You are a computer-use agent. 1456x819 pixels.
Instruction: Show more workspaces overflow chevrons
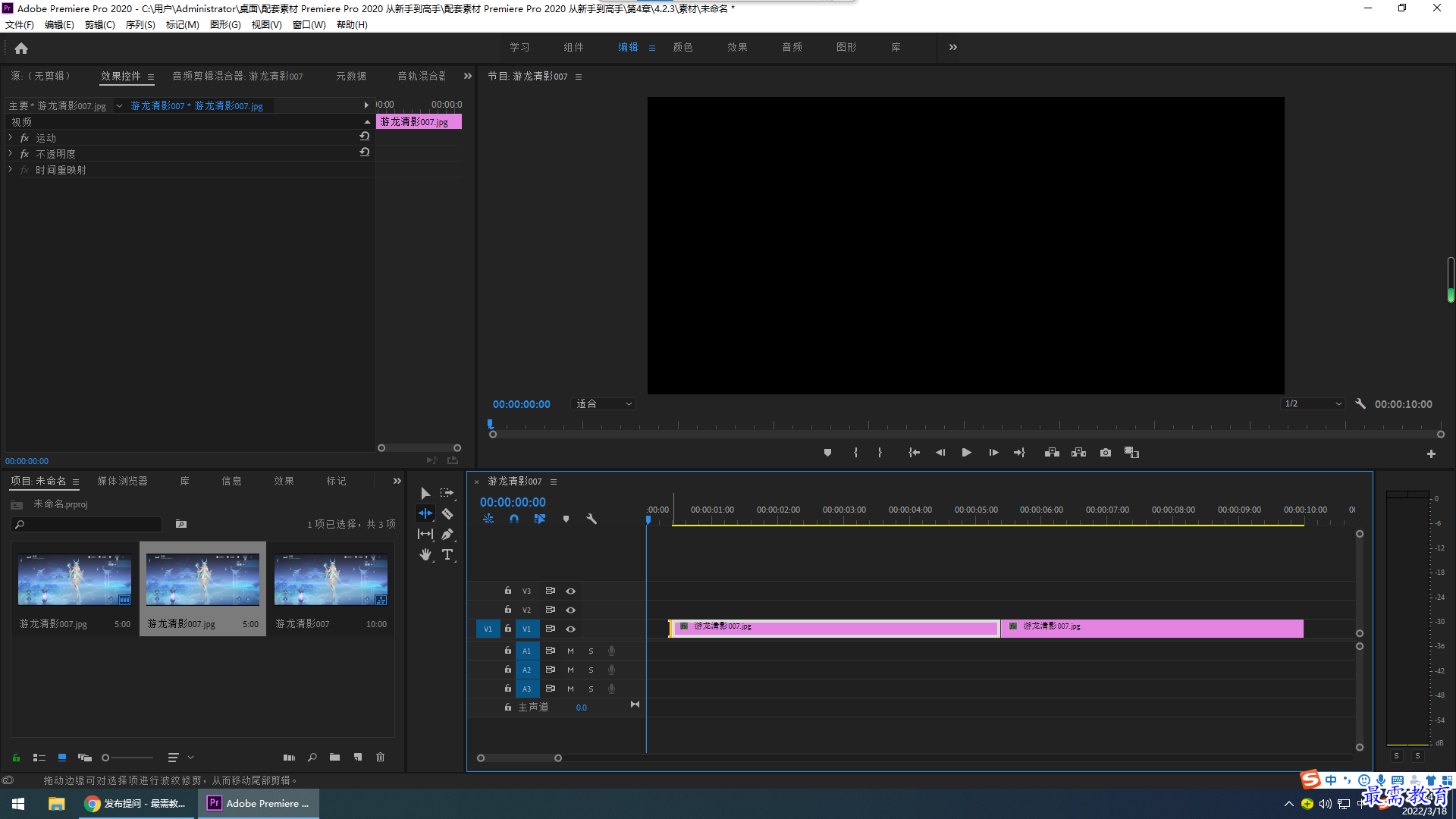[953, 47]
